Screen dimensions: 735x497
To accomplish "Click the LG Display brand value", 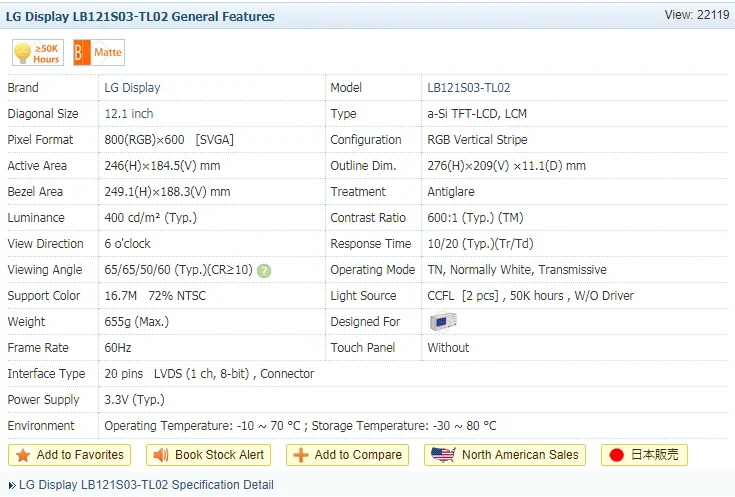I will (132, 88).
